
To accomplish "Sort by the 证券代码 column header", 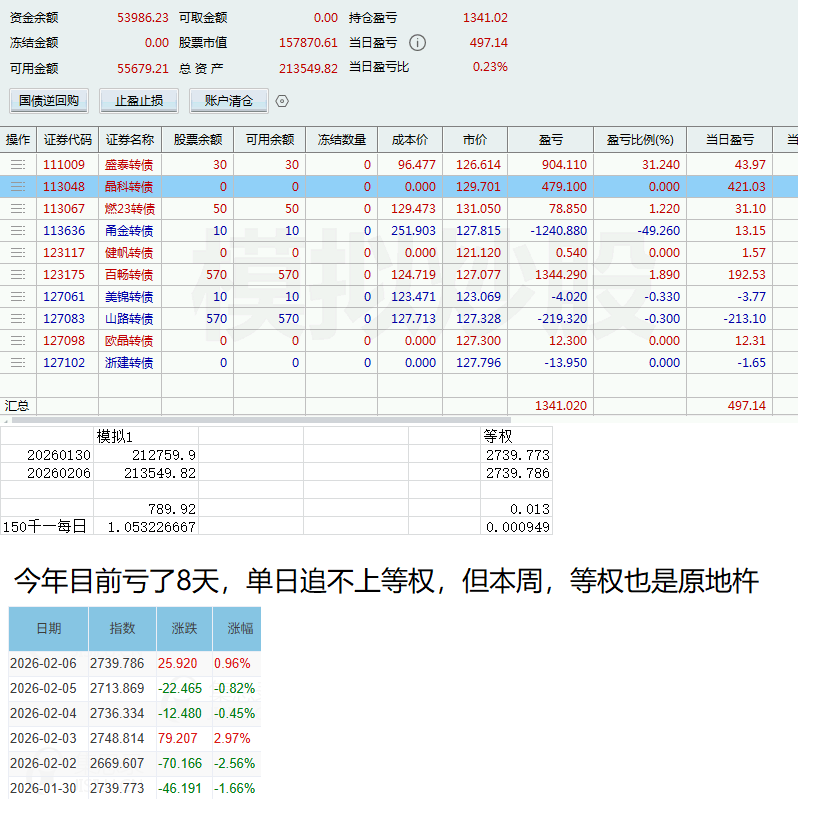I will (68, 140).
